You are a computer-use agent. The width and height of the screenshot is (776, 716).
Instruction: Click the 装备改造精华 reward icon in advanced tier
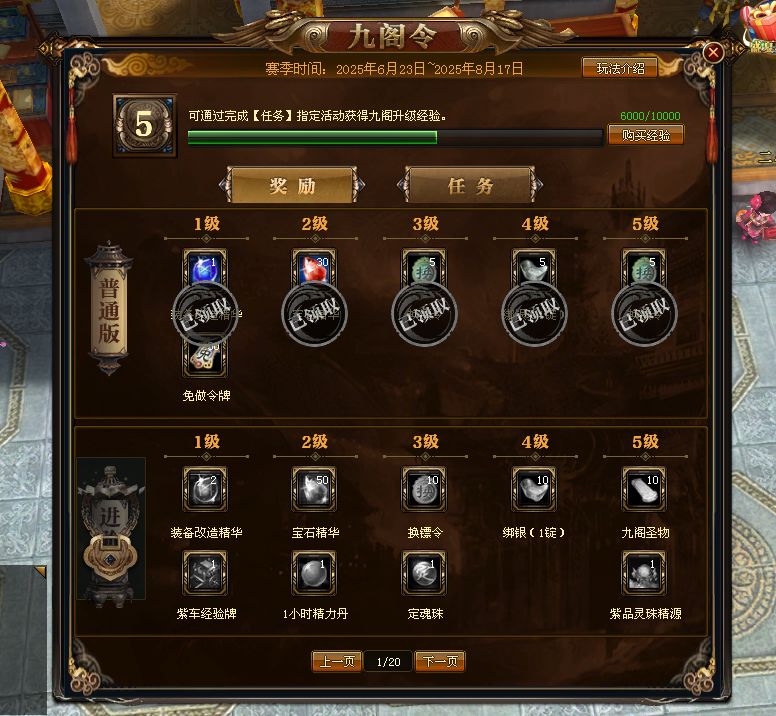pyautogui.click(x=205, y=489)
